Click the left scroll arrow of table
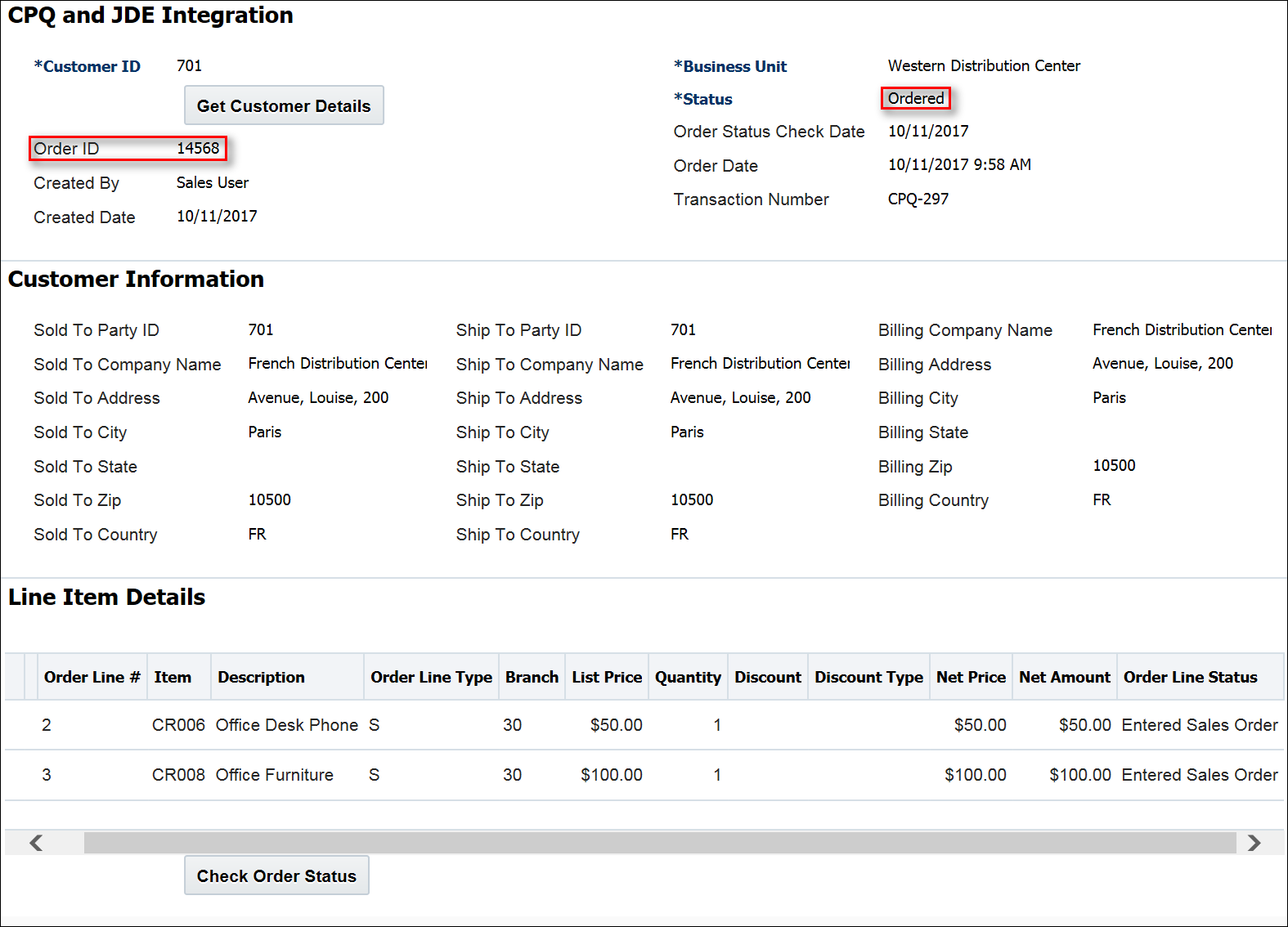1288x927 pixels. pos(36,843)
